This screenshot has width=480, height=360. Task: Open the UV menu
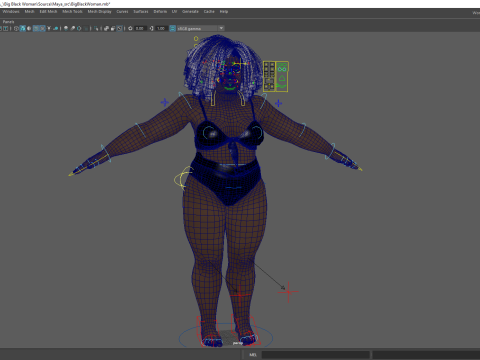(x=174, y=11)
